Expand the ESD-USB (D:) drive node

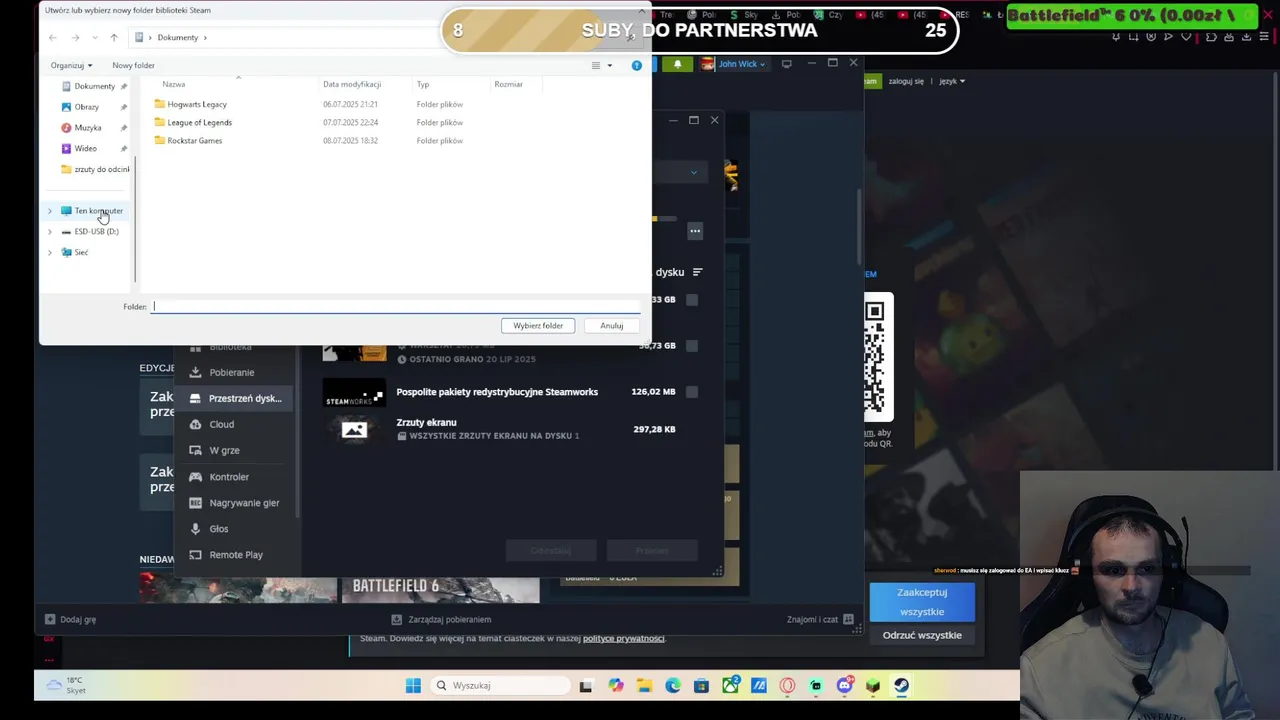pyautogui.click(x=50, y=232)
